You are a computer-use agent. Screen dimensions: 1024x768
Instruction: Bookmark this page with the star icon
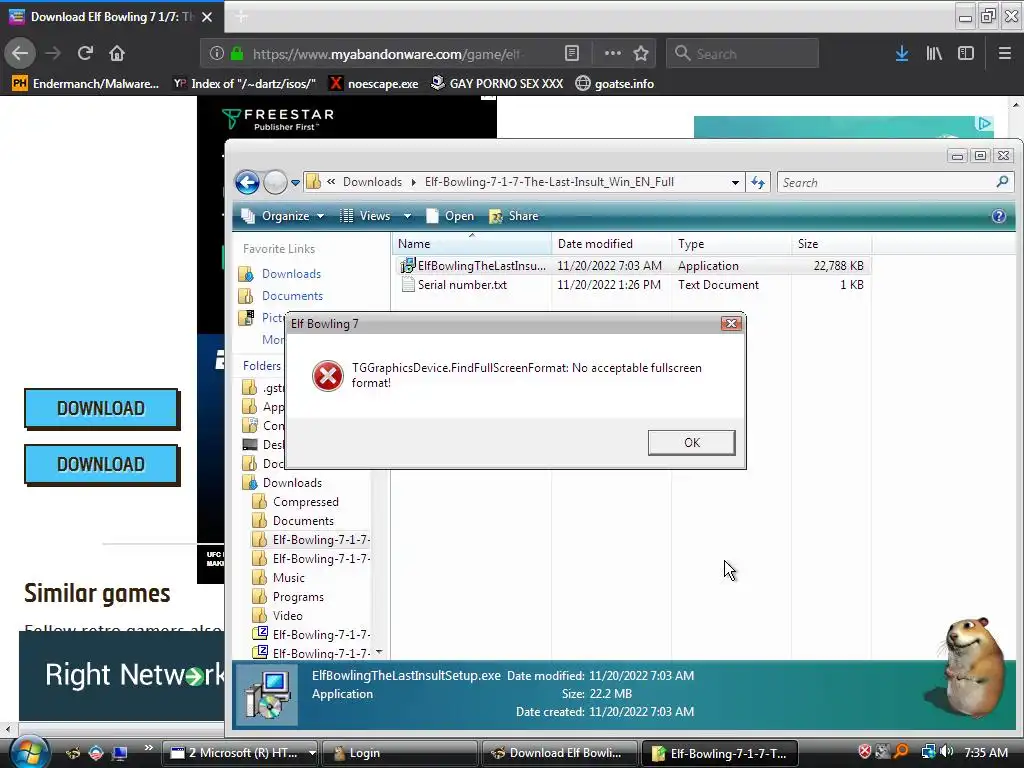641,54
